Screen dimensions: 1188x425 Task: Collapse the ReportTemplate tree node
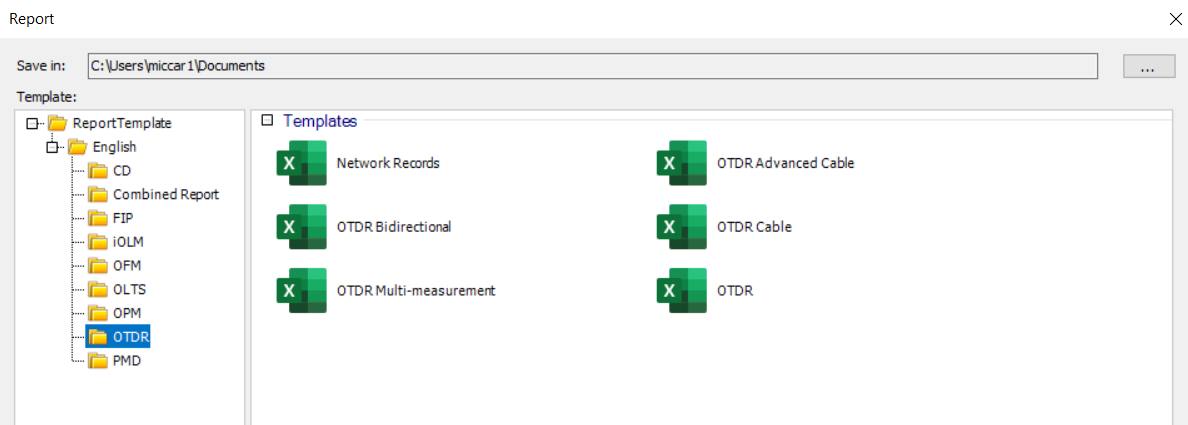(x=33, y=123)
